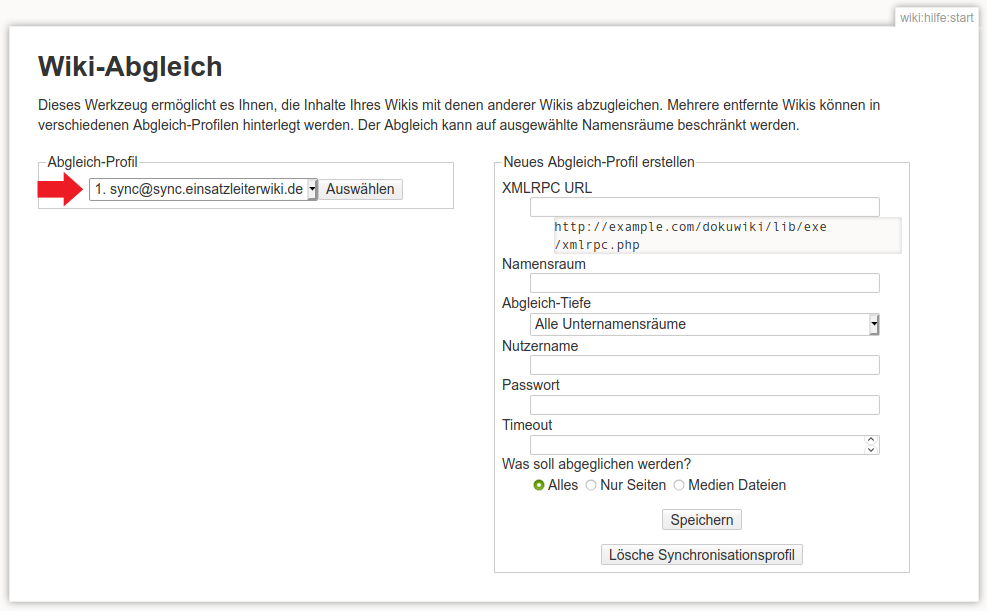Click the Wiki-Abgleich heading

tap(130, 67)
